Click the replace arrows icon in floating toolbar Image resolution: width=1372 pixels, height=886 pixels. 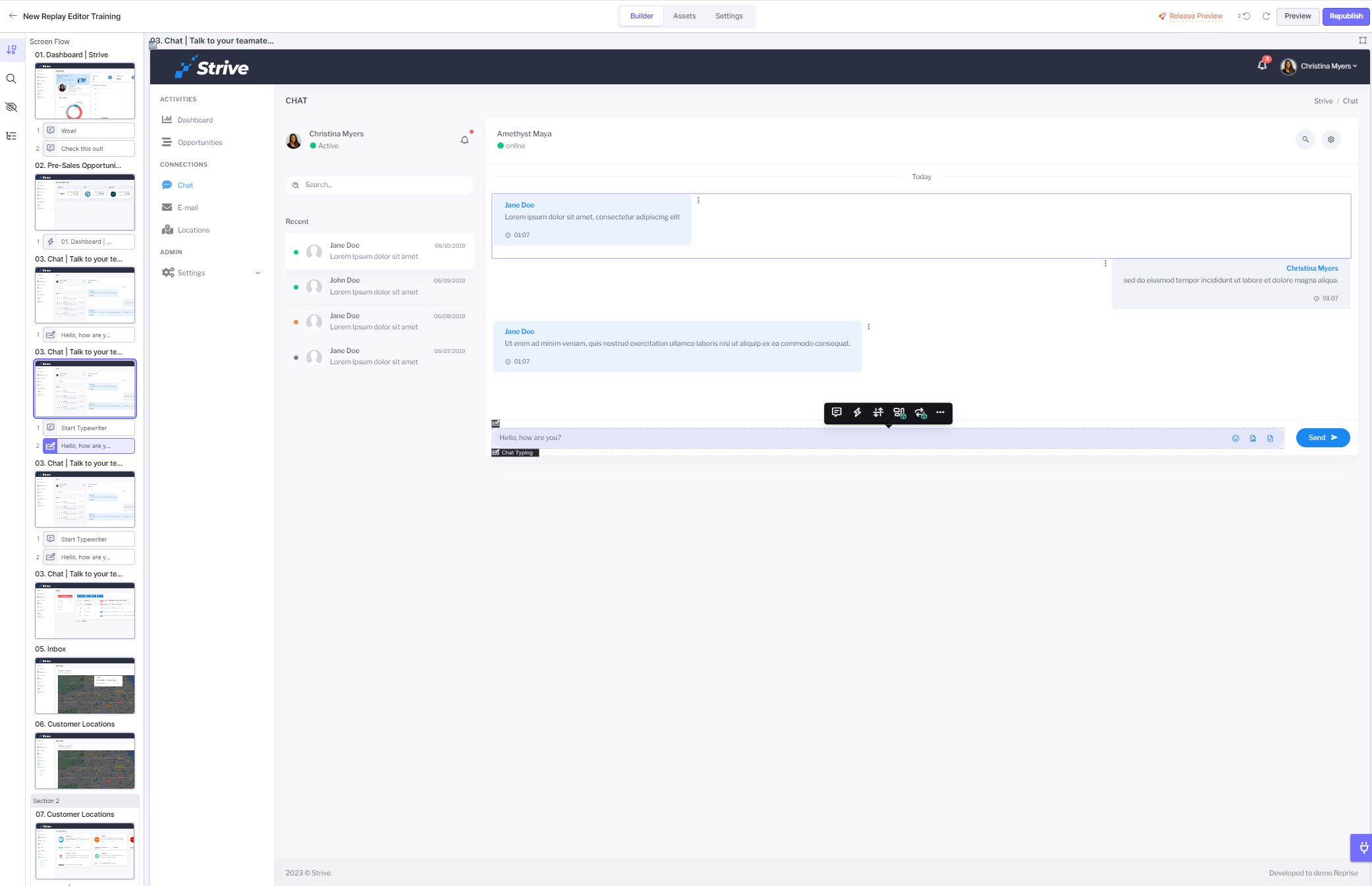[x=920, y=412]
